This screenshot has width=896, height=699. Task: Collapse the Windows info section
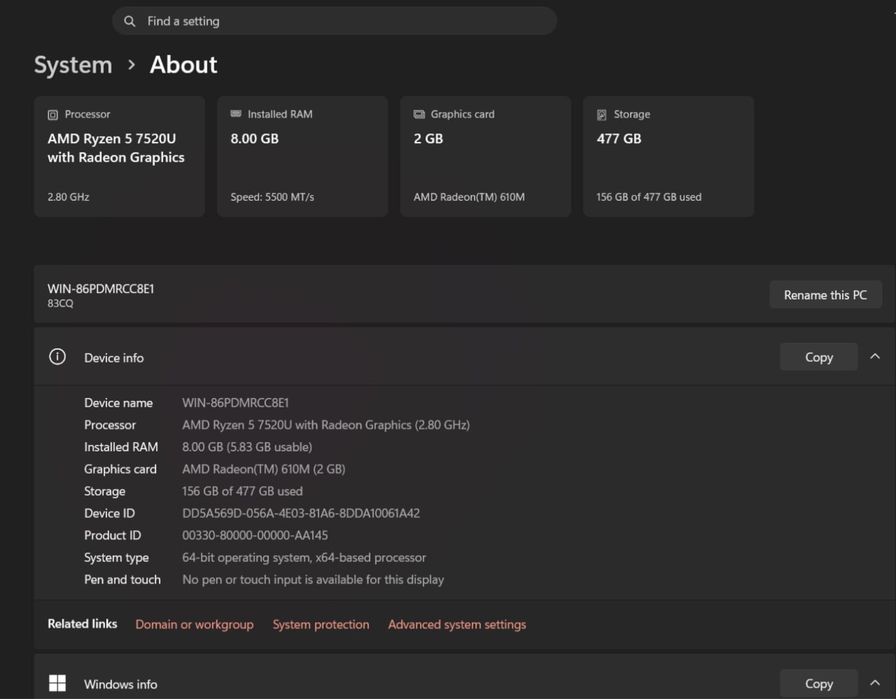click(875, 683)
